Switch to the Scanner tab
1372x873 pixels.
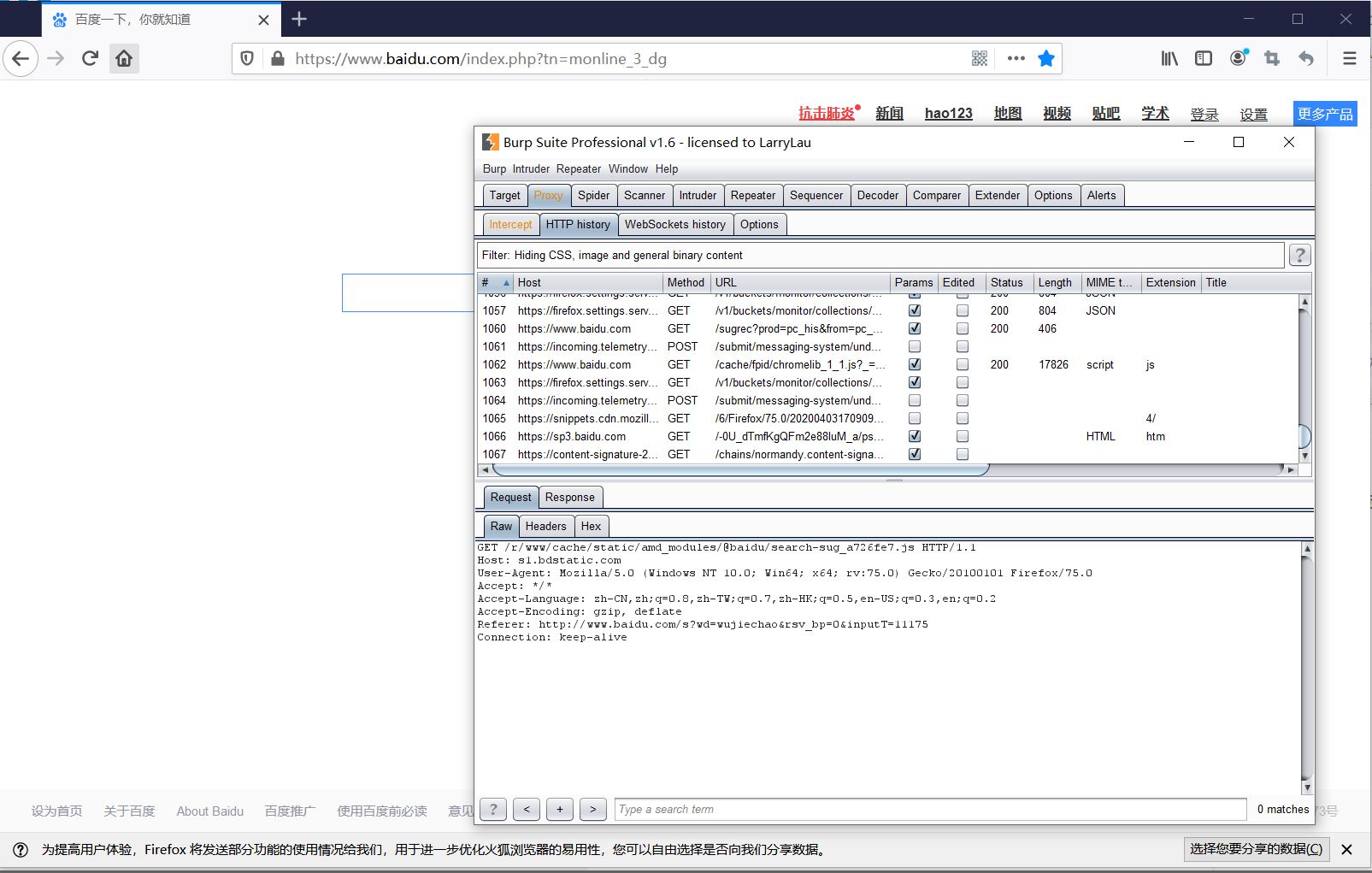[645, 195]
